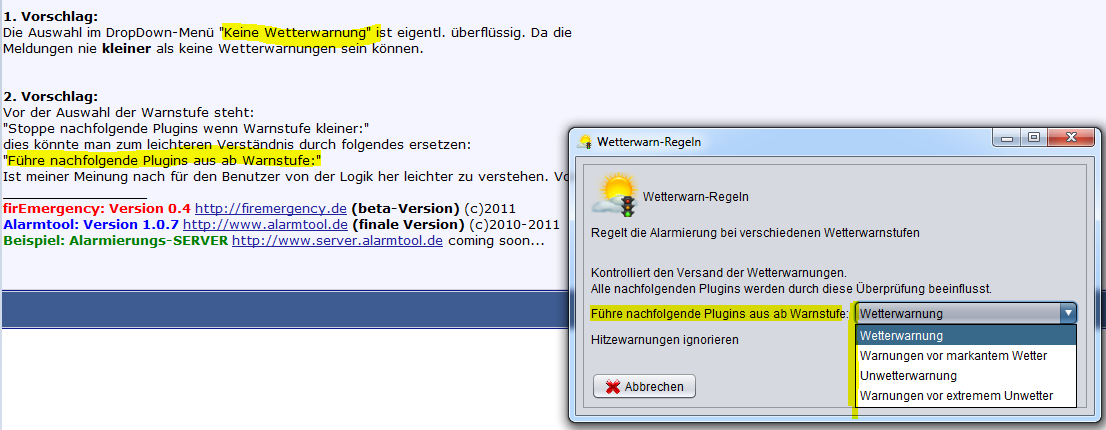Select highlighted Wetterwarnung in dropdown list

click(966, 336)
